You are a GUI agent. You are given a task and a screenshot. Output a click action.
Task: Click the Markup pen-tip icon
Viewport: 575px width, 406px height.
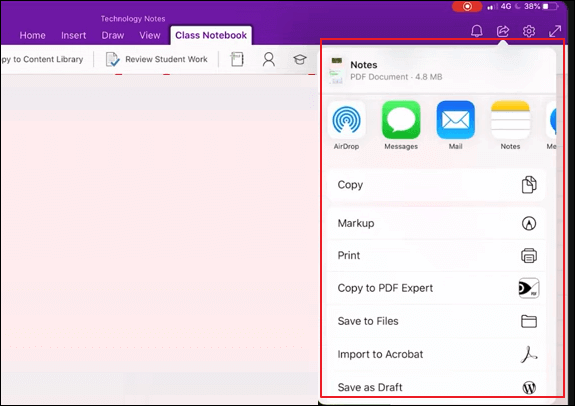pyautogui.click(x=529, y=223)
